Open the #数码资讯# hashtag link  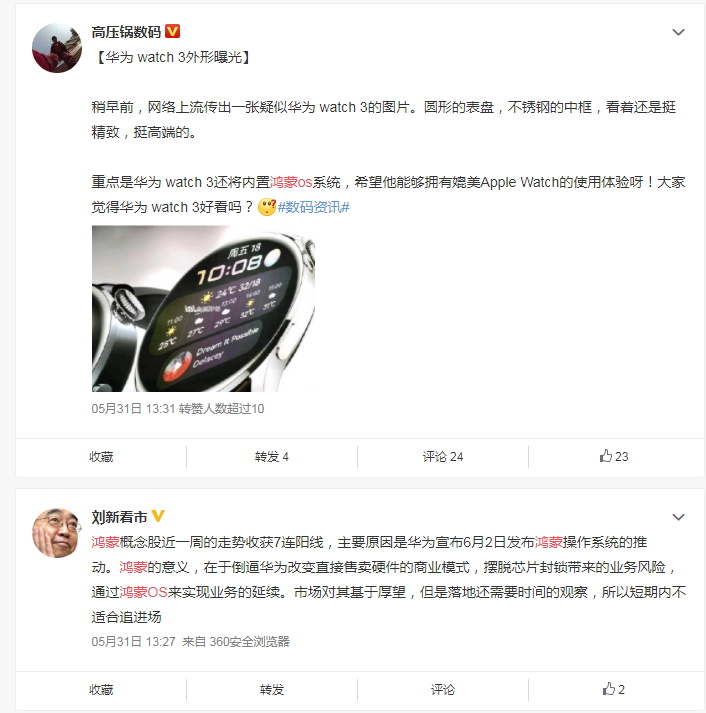[313, 207]
